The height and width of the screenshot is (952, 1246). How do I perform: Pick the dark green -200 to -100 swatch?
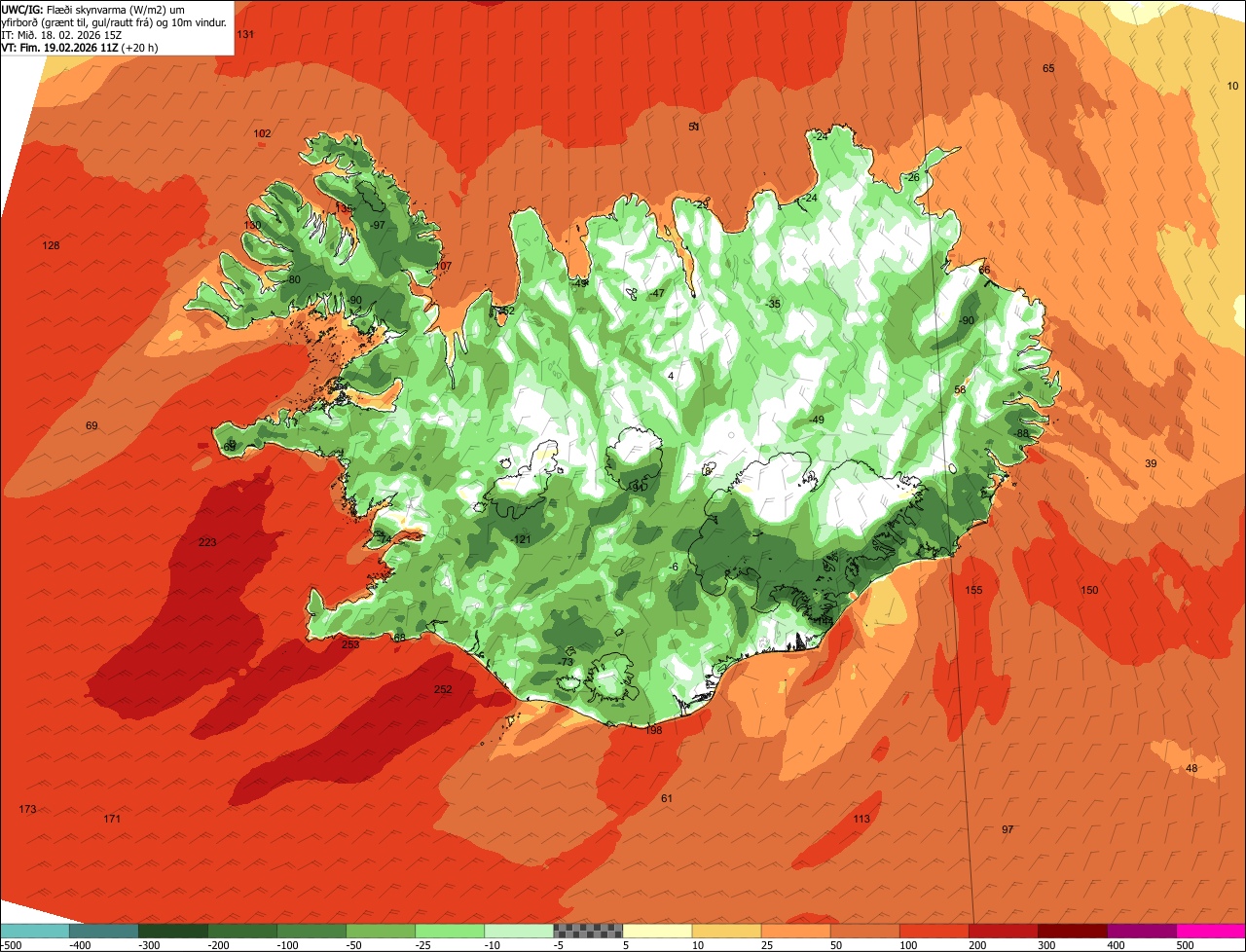(x=242, y=930)
